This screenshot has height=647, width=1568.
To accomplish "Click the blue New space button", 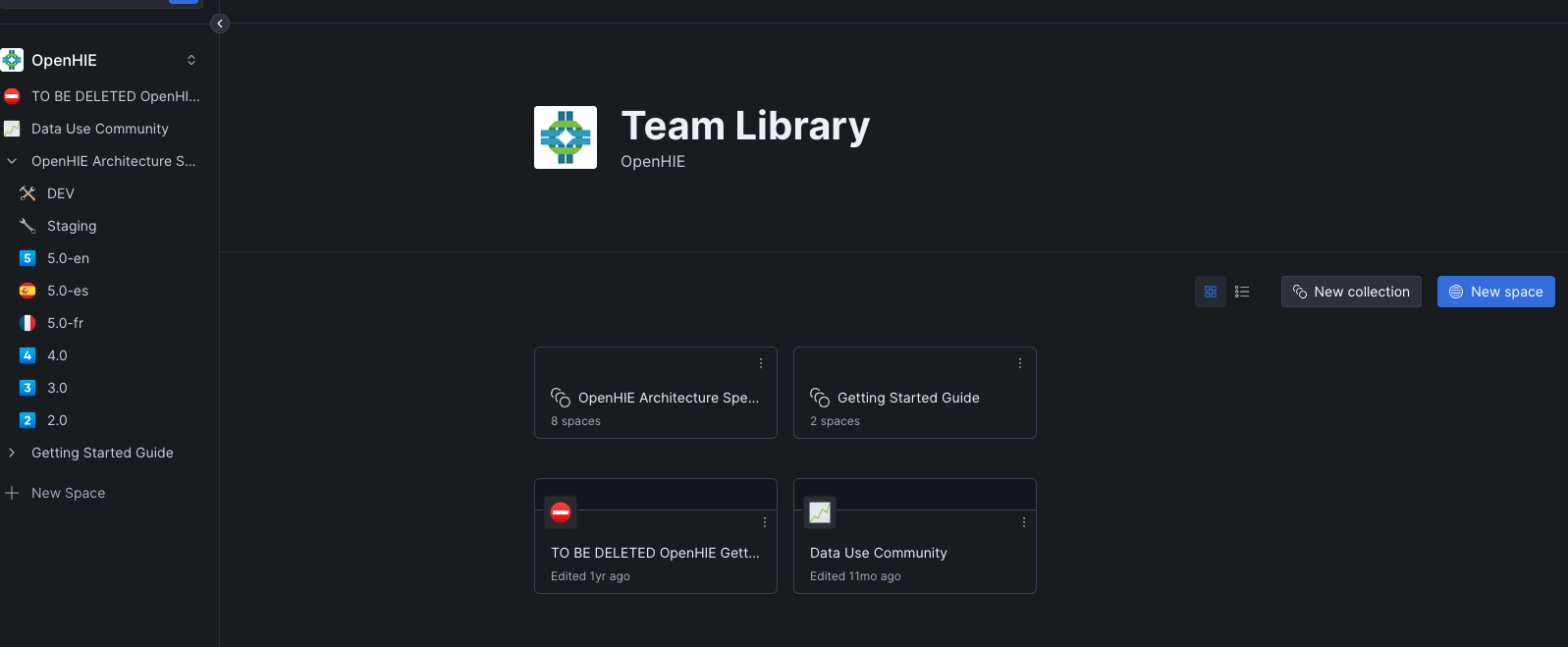I will (1496, 292).
